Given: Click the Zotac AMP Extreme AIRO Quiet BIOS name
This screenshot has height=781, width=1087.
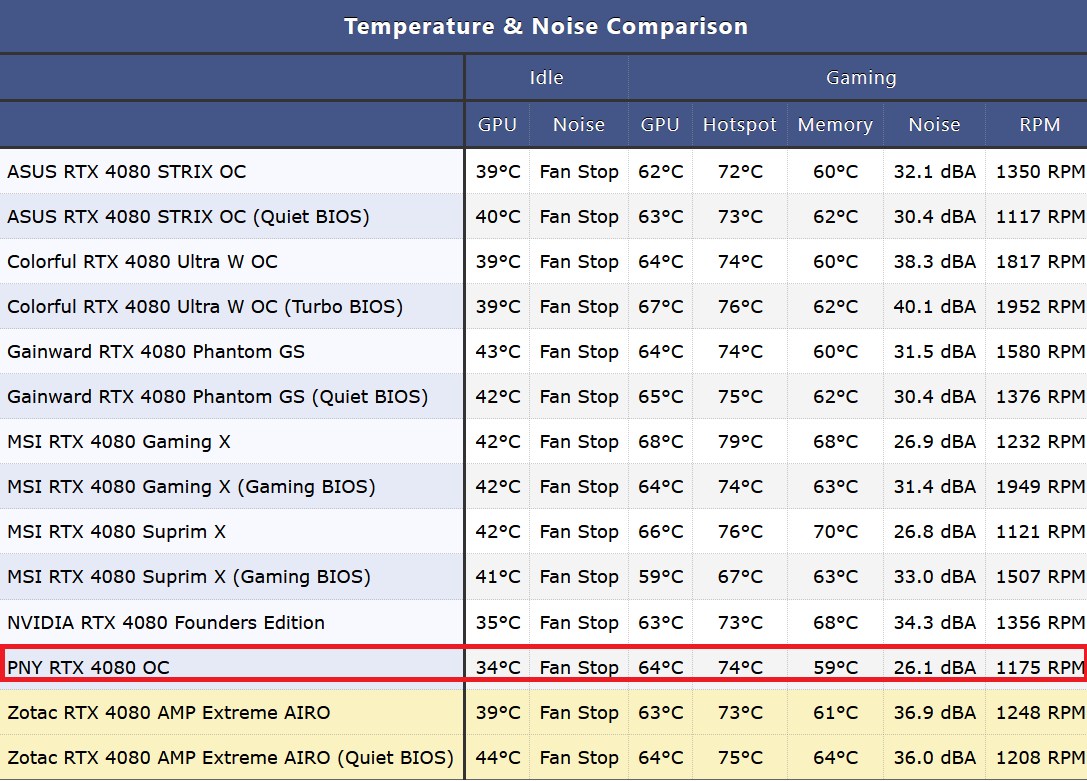Looking at the screenshot, I should (230, 758).
